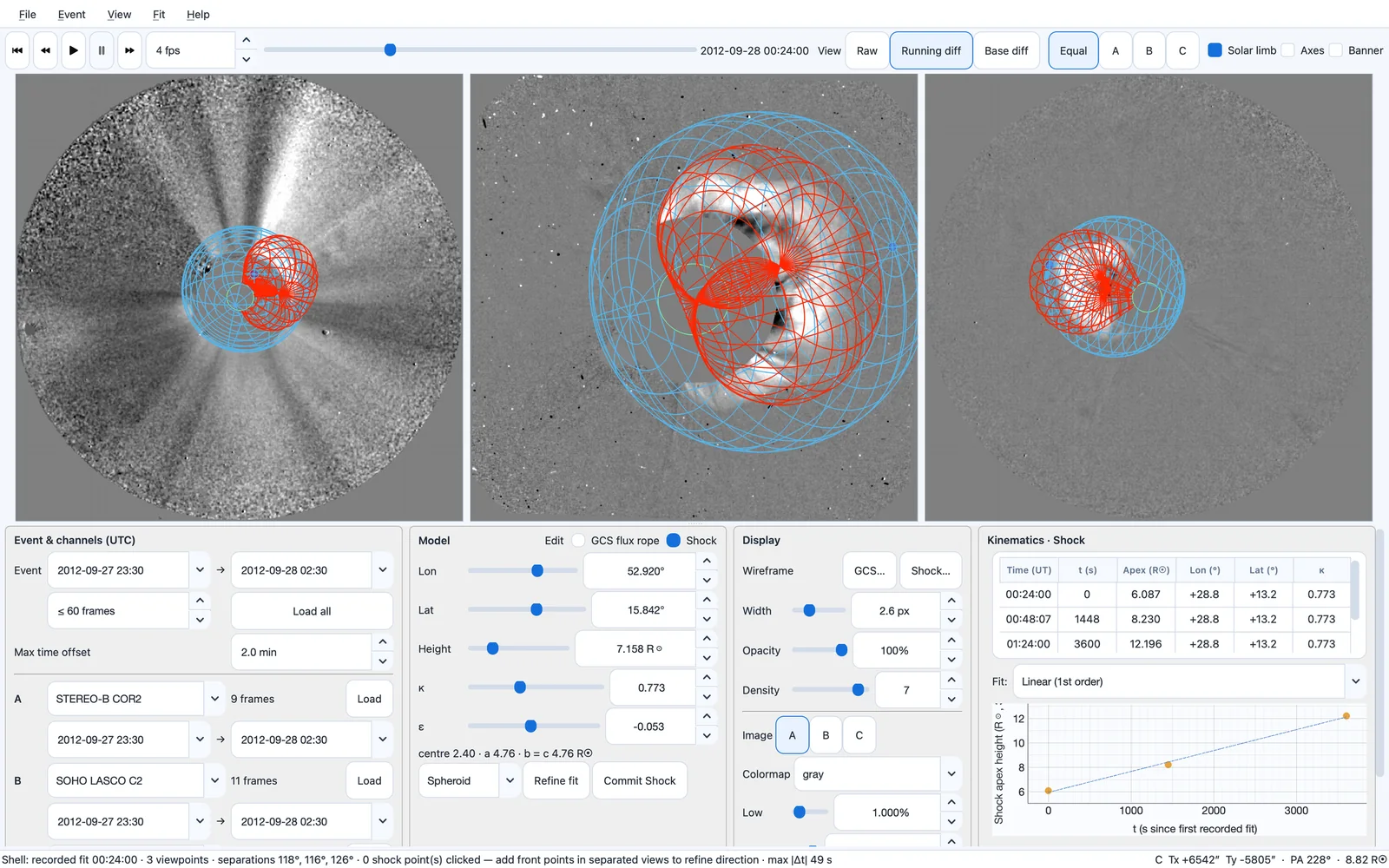
Task: Open GCS wireframe settings
Action: point(869,570)
